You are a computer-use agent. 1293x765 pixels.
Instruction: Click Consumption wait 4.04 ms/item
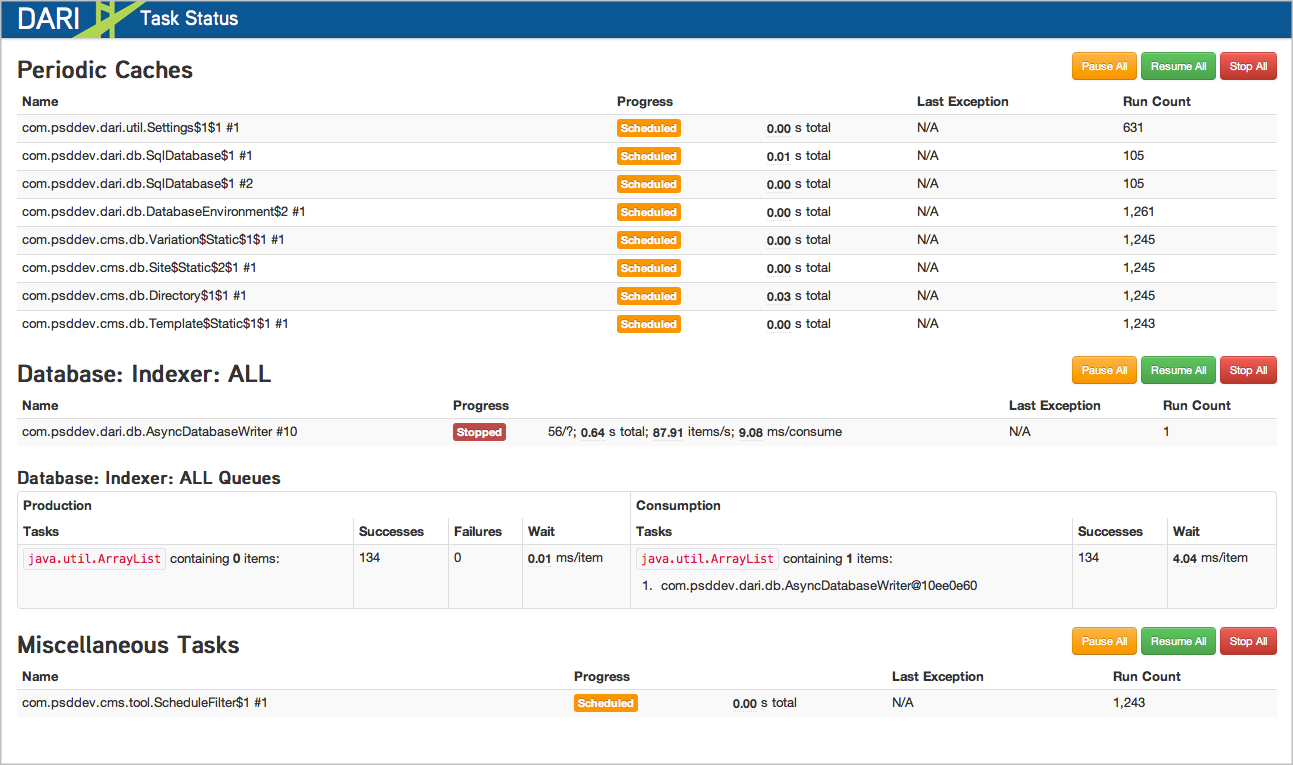coord(1210,558)
